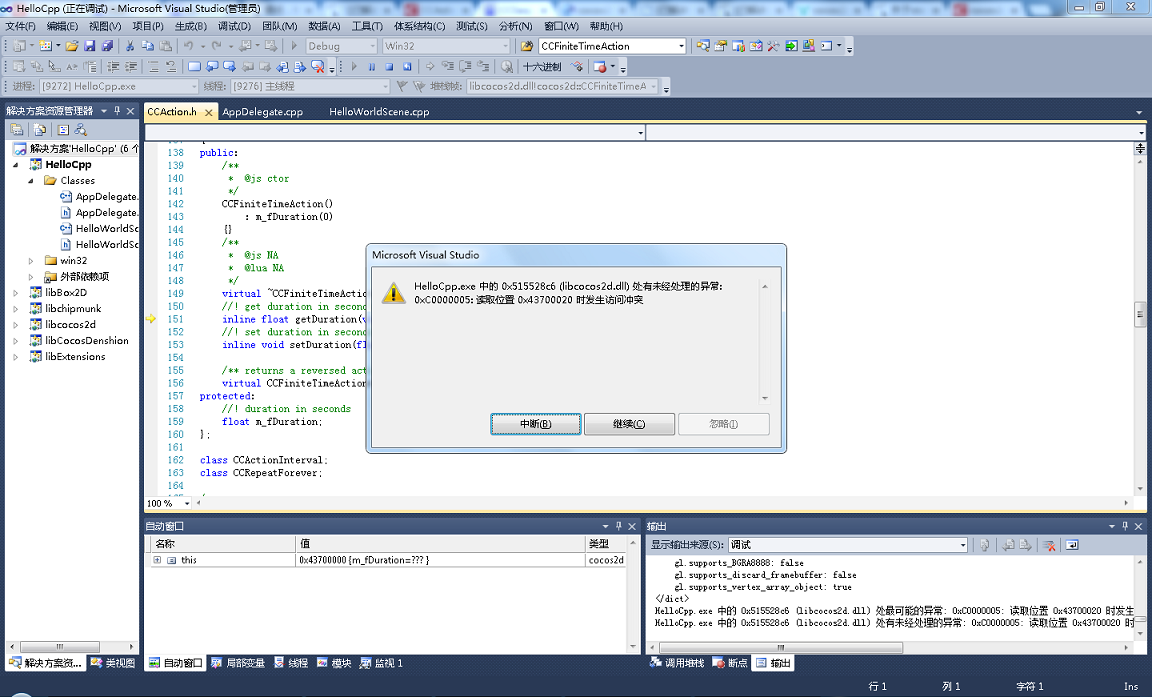Select the libCocosDenshion project in tree
Image resolution: width=1152 pixels, height=697 pixels.
click(87, 341)
